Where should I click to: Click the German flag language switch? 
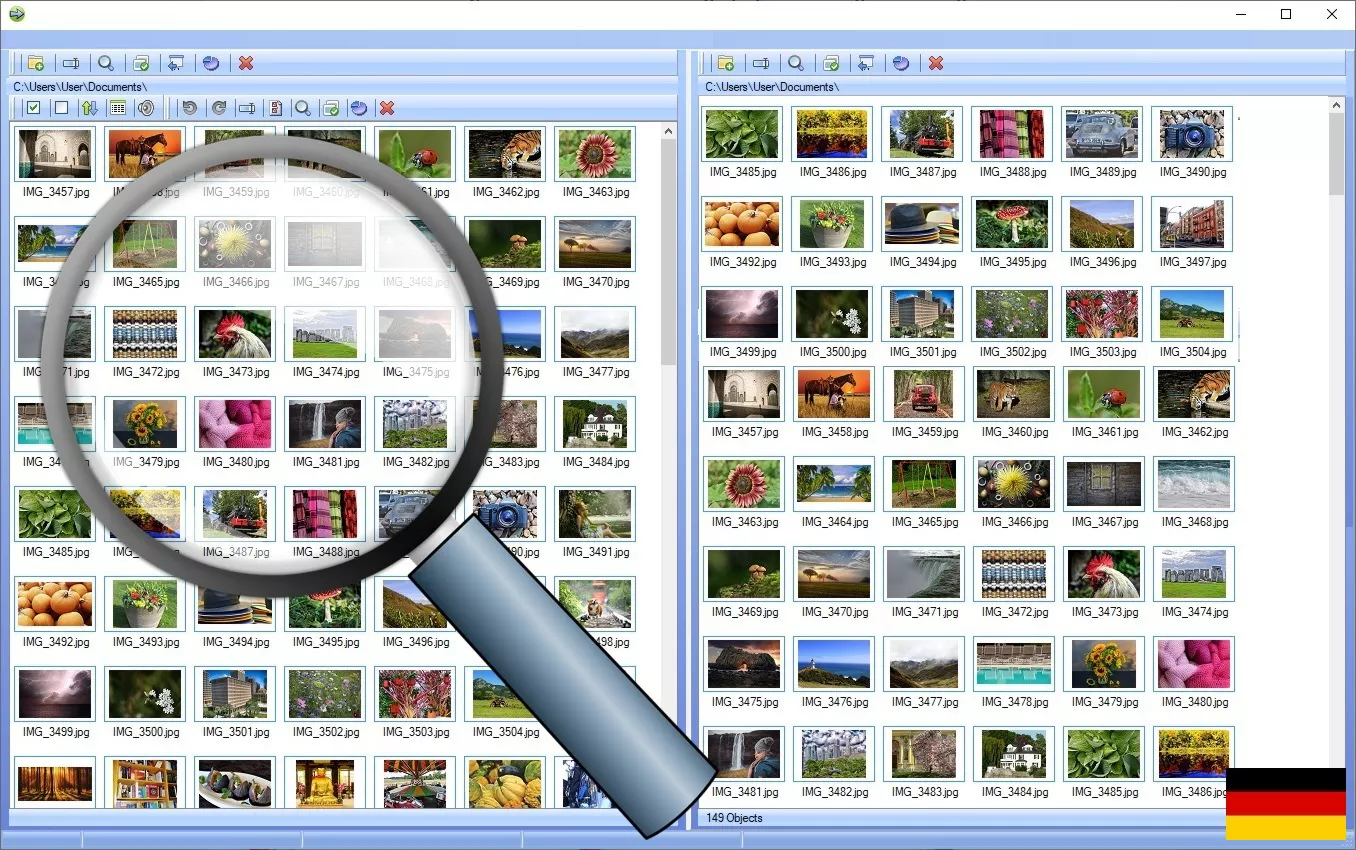1287,804
